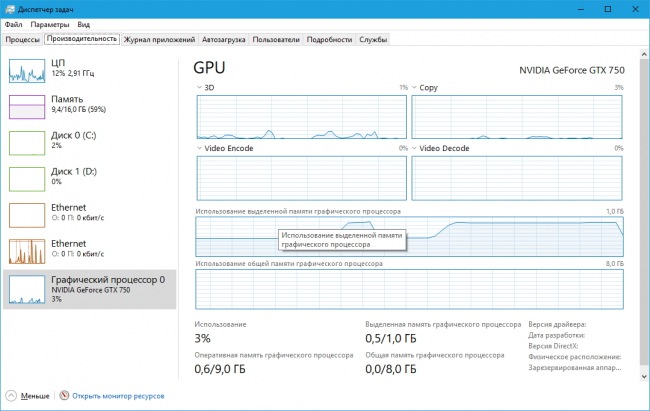Select Диск 1 (D:) in sidebar
Image resolution: width=650 pixels, height=411 pixels.
tap(90, 179)
